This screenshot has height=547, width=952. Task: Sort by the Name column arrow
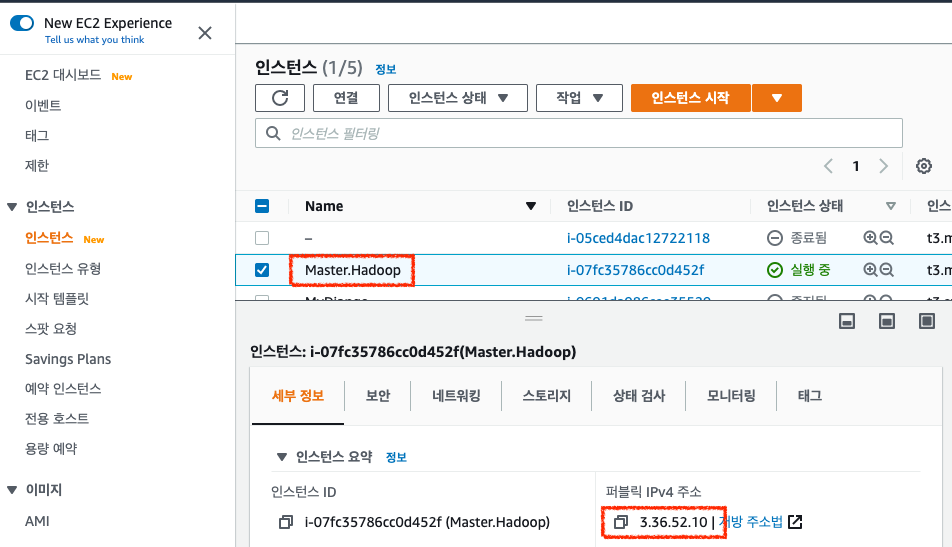[531, 206]
